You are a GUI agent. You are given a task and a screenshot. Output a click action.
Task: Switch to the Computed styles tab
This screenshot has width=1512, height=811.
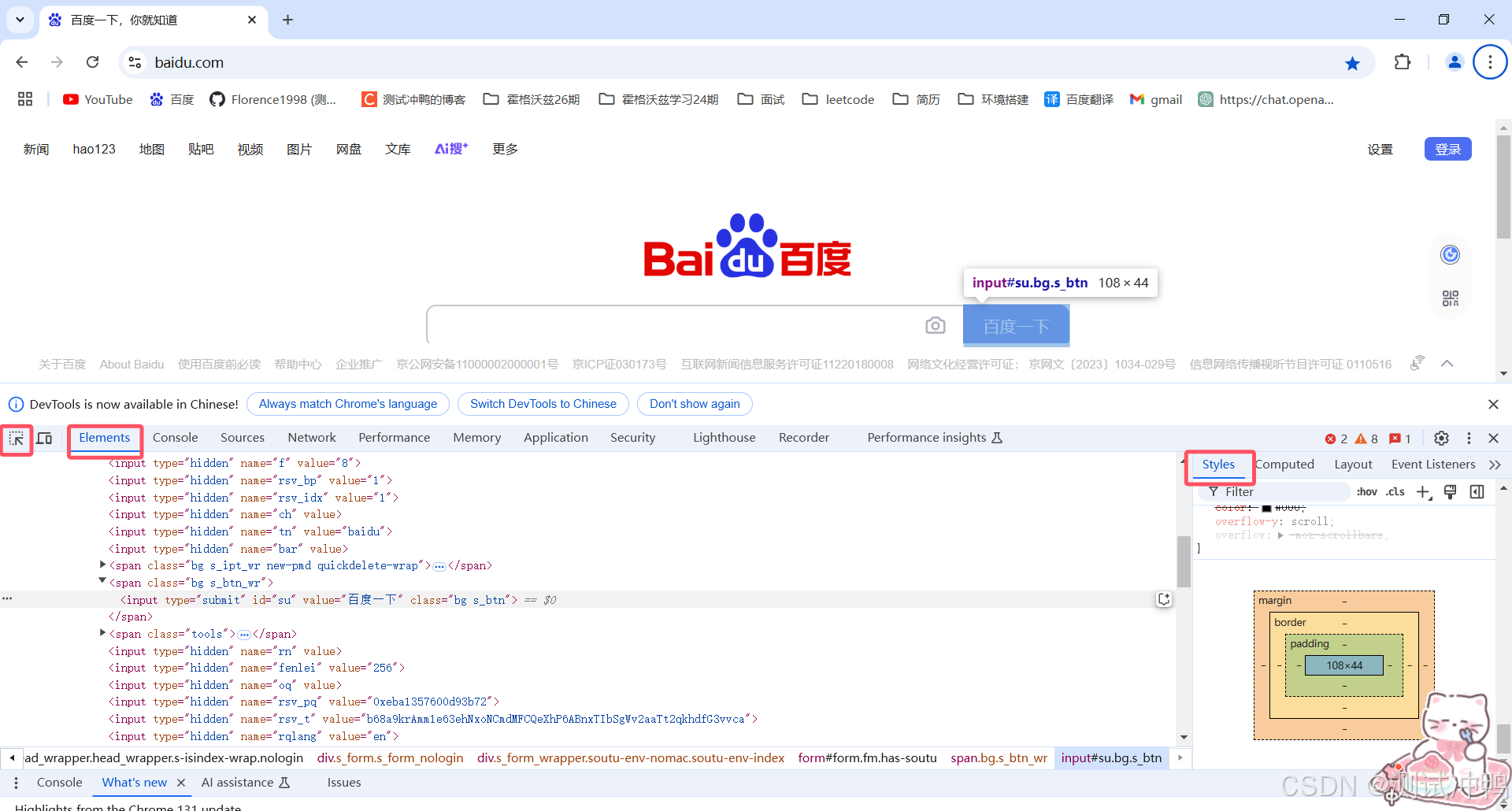1284,465
